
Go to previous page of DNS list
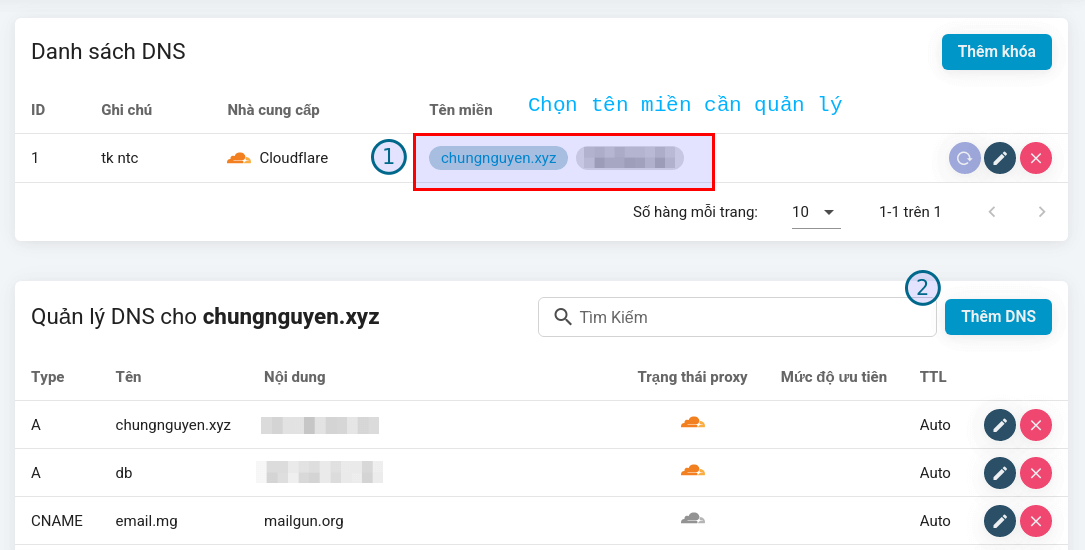click(x=992, y=212)
